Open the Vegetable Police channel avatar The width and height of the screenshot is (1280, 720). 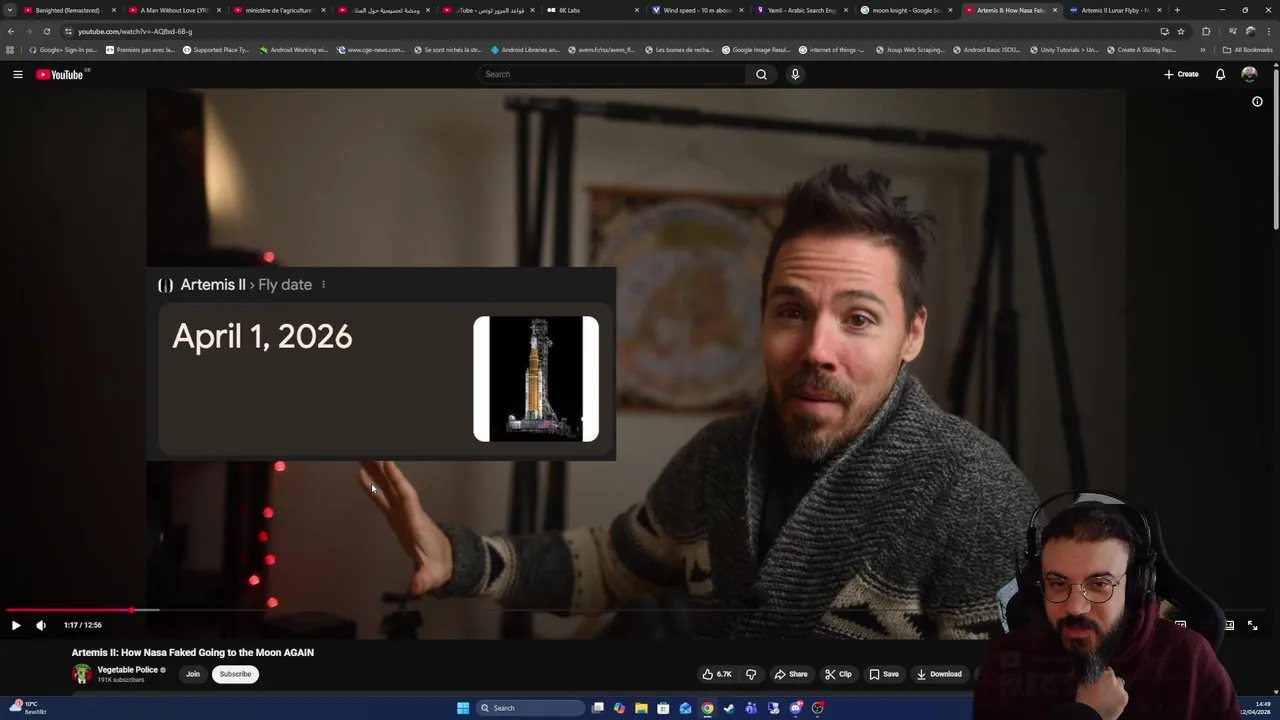pos(82,674)
